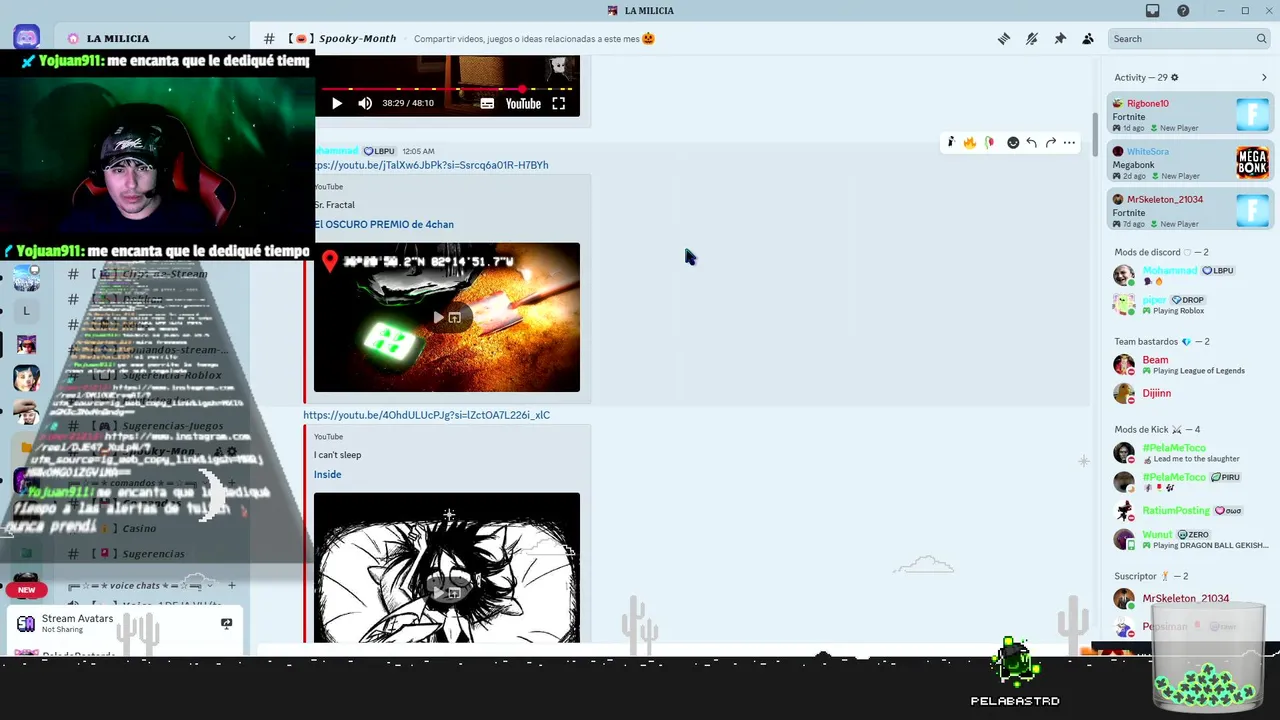Open Rigbone10 Fortnite activity card
The height and width of the screenshot is (720, 1280).
coord(1190,115)
